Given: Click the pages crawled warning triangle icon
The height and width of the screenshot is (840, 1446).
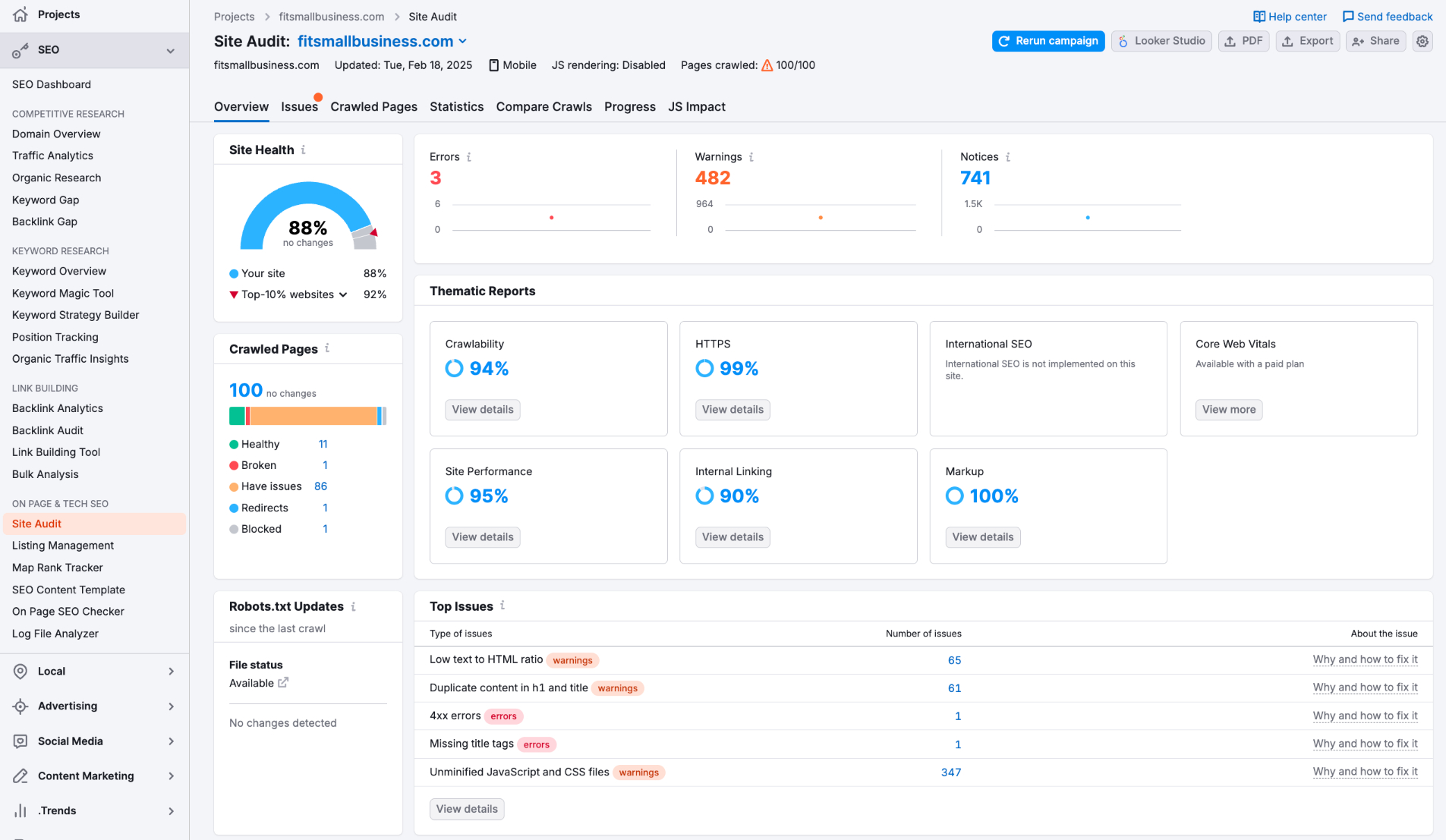Looking at the screenshot, I should click(x=767, y=65).
